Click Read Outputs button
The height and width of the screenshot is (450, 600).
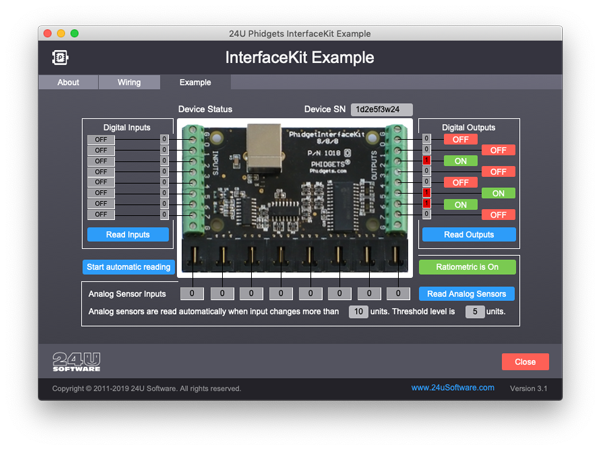(x=469, y=235)
